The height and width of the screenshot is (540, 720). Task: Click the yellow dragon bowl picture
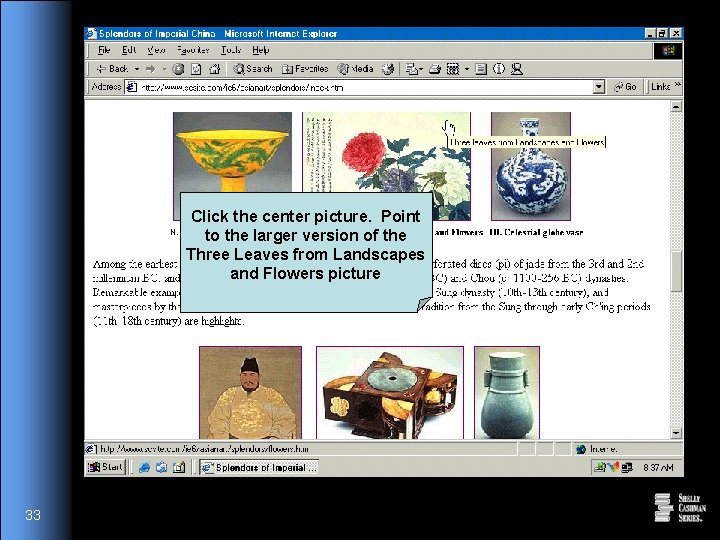click(232, 152)
